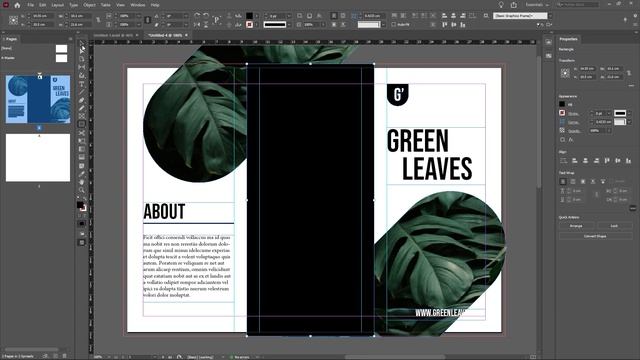Select the Zoom tool
Viewport: 640px width, 360px height.
pos(82,191)
